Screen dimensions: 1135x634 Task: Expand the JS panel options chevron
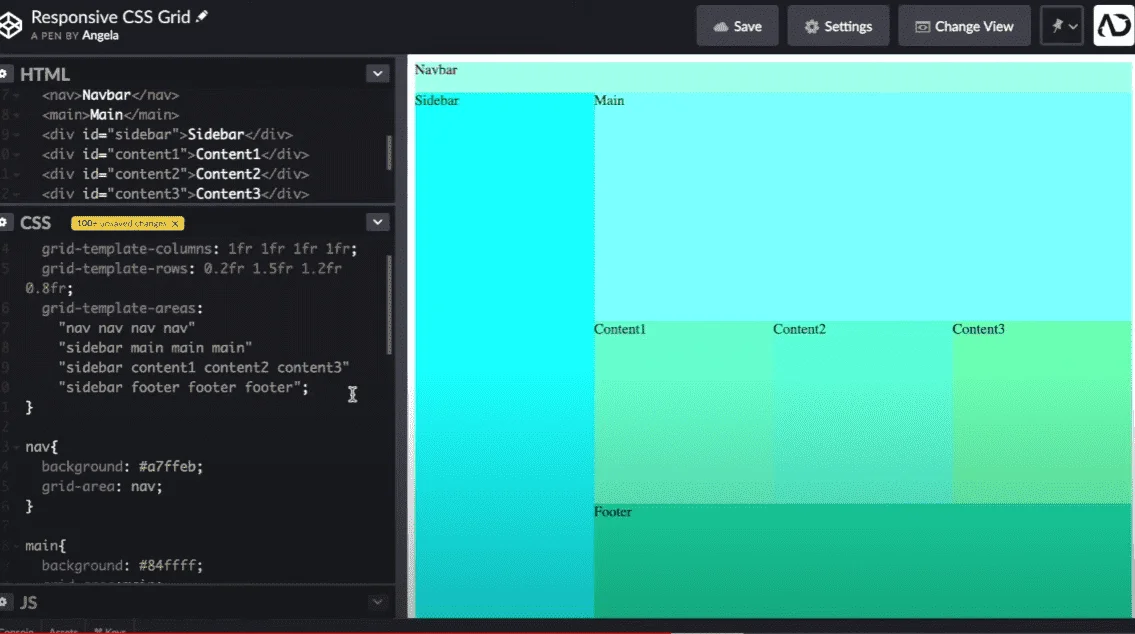tap(377, 602)
